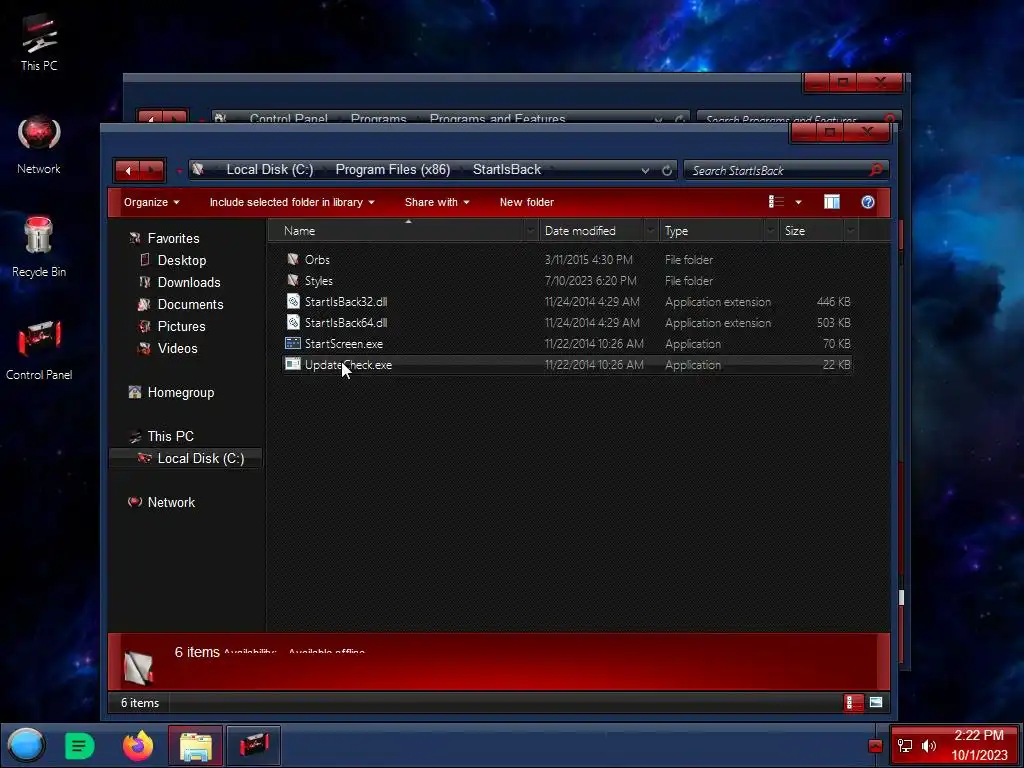
Task: Open the network icon in system tray
Action: (904, 746)
